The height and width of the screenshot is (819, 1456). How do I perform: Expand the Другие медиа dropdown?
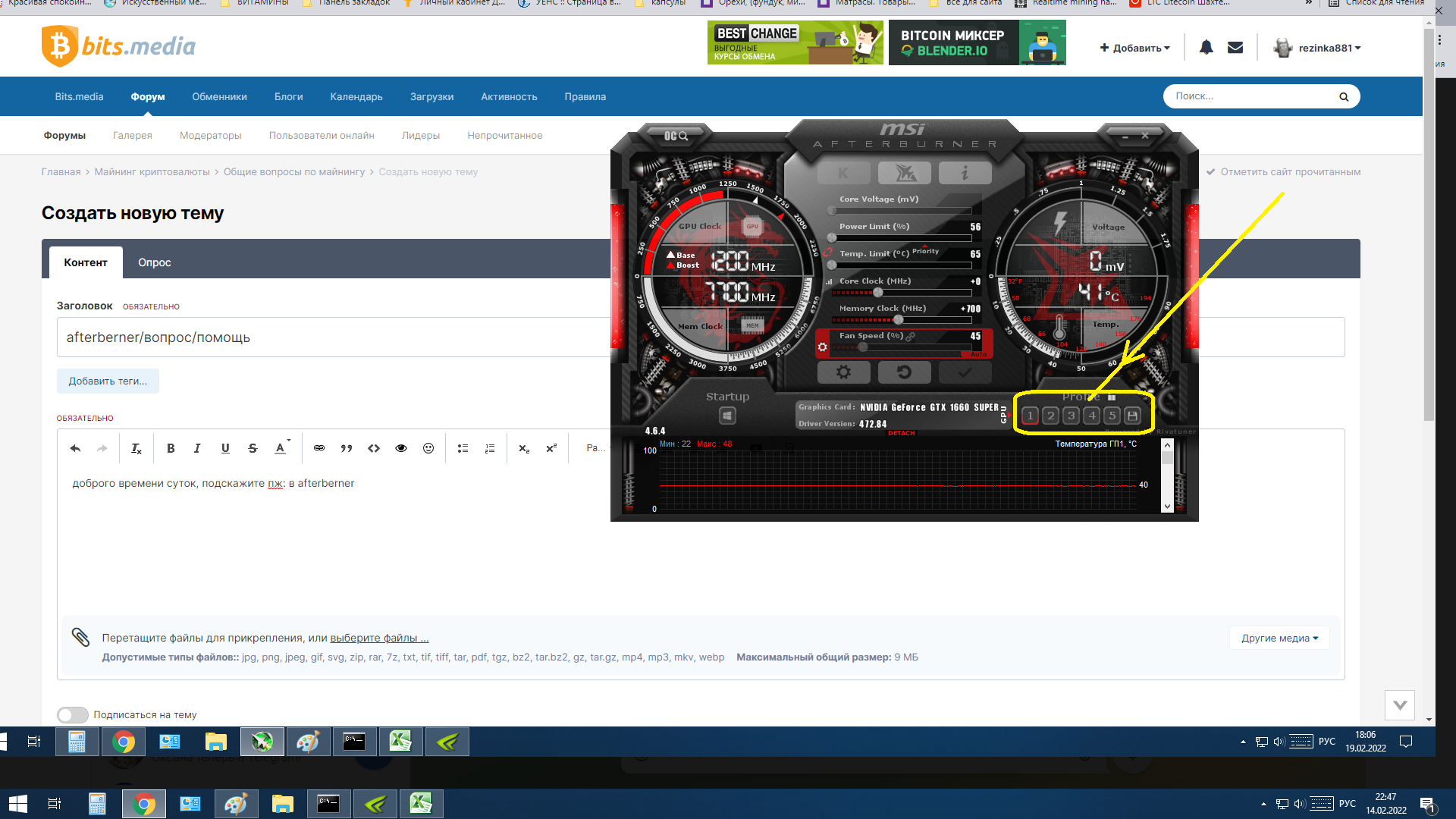(x=1279, y=639)
